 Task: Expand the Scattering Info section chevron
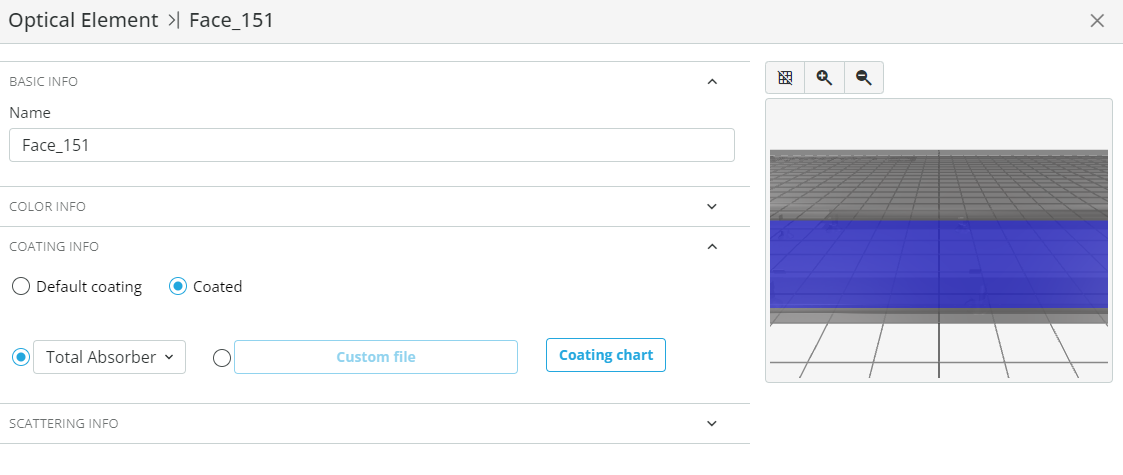[712, 423]
